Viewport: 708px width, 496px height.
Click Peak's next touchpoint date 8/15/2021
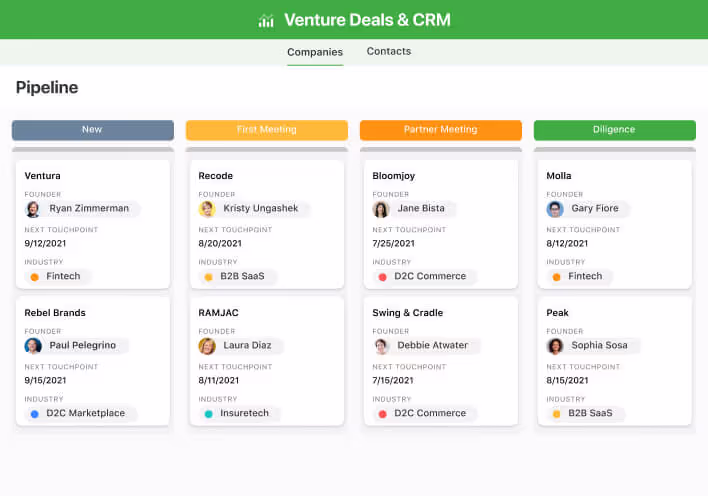(x=568, y=380)
